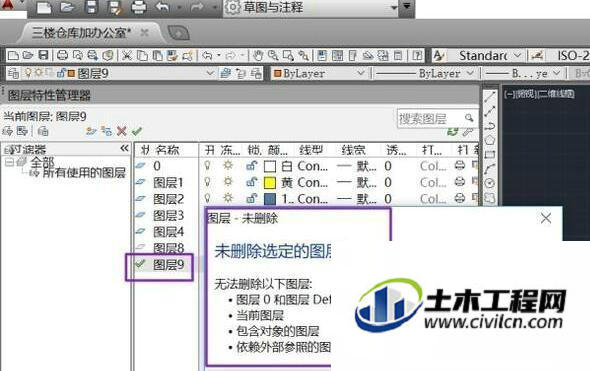Toggle the Freeze sun icon for layer 0
Viewport: 590px width, 371px height.
pyautogui.click(x=228, y=166)
